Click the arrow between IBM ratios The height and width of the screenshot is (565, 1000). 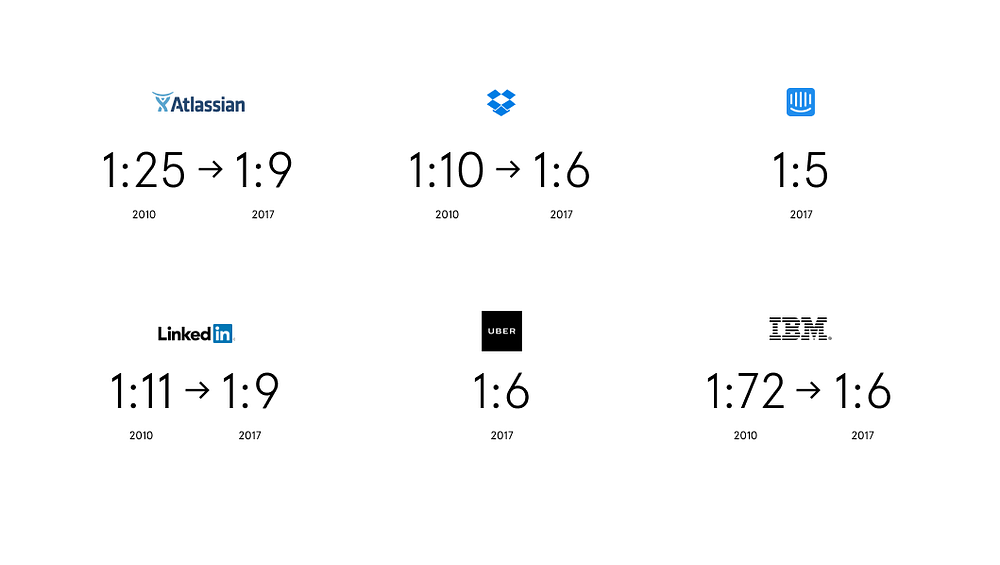click(808, 390)
